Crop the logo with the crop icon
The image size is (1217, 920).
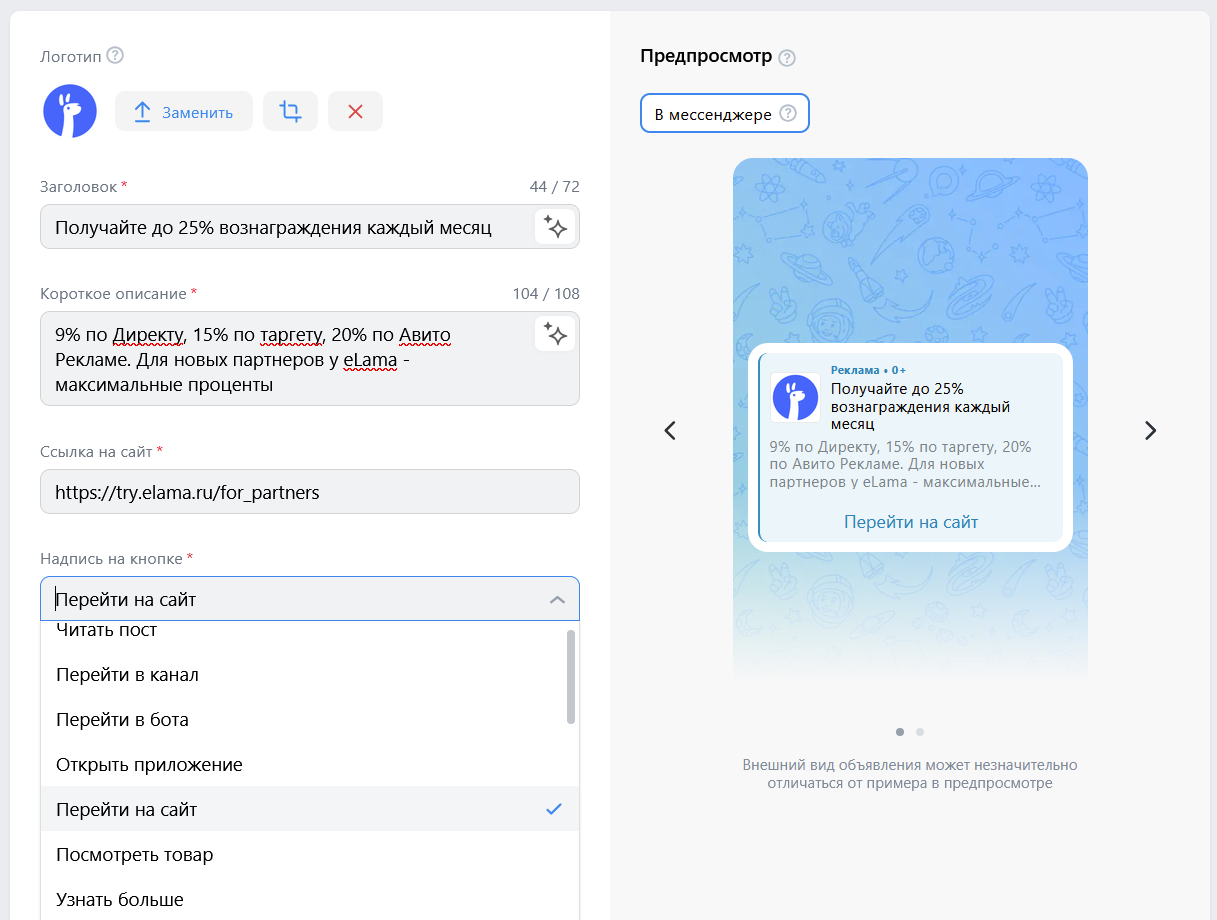290,112
